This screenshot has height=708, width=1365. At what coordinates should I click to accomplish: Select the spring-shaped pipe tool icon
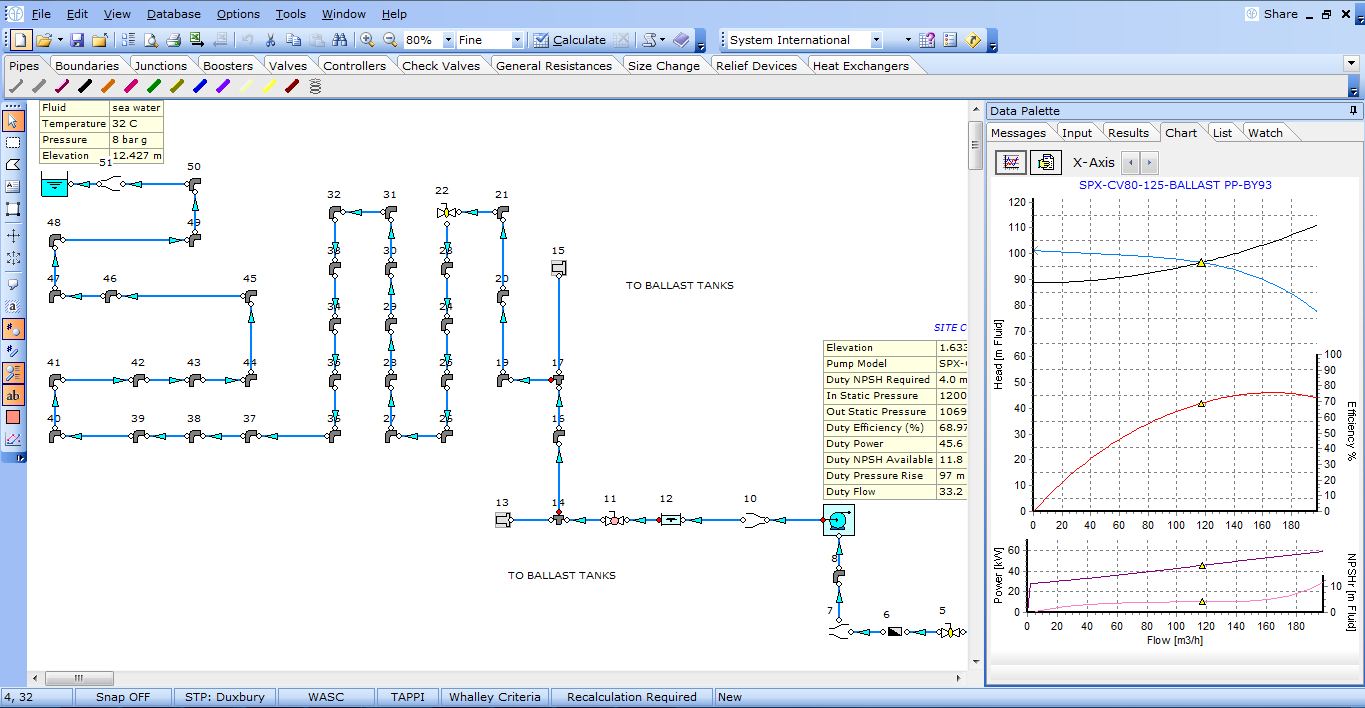coord(315,87)
